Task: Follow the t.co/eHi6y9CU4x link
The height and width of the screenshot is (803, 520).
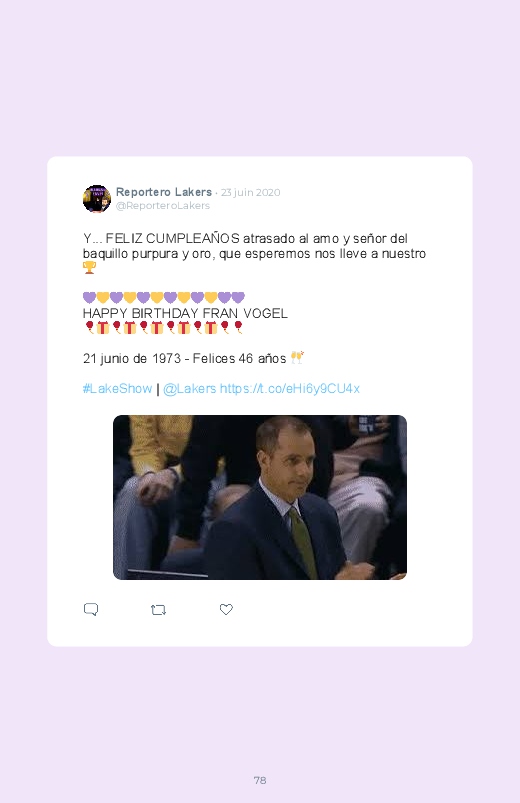Action: point(290,389)
